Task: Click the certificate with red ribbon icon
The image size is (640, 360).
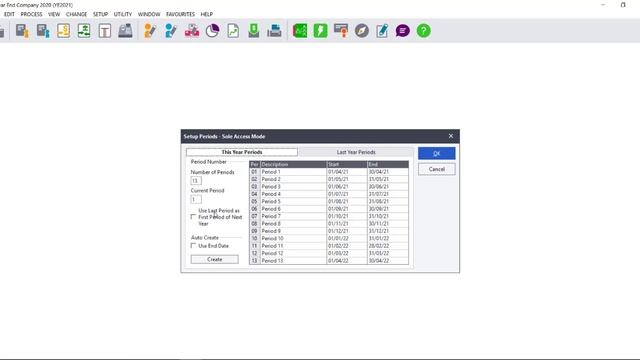Action: [x=341, y=31]
